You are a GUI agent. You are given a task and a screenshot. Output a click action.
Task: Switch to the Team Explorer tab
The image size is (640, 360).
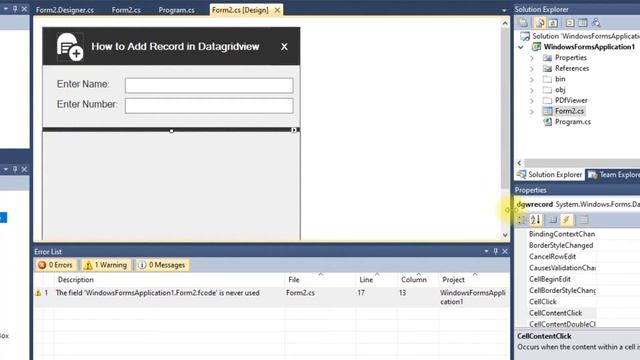pyautogui.click(x=613, y=175)
